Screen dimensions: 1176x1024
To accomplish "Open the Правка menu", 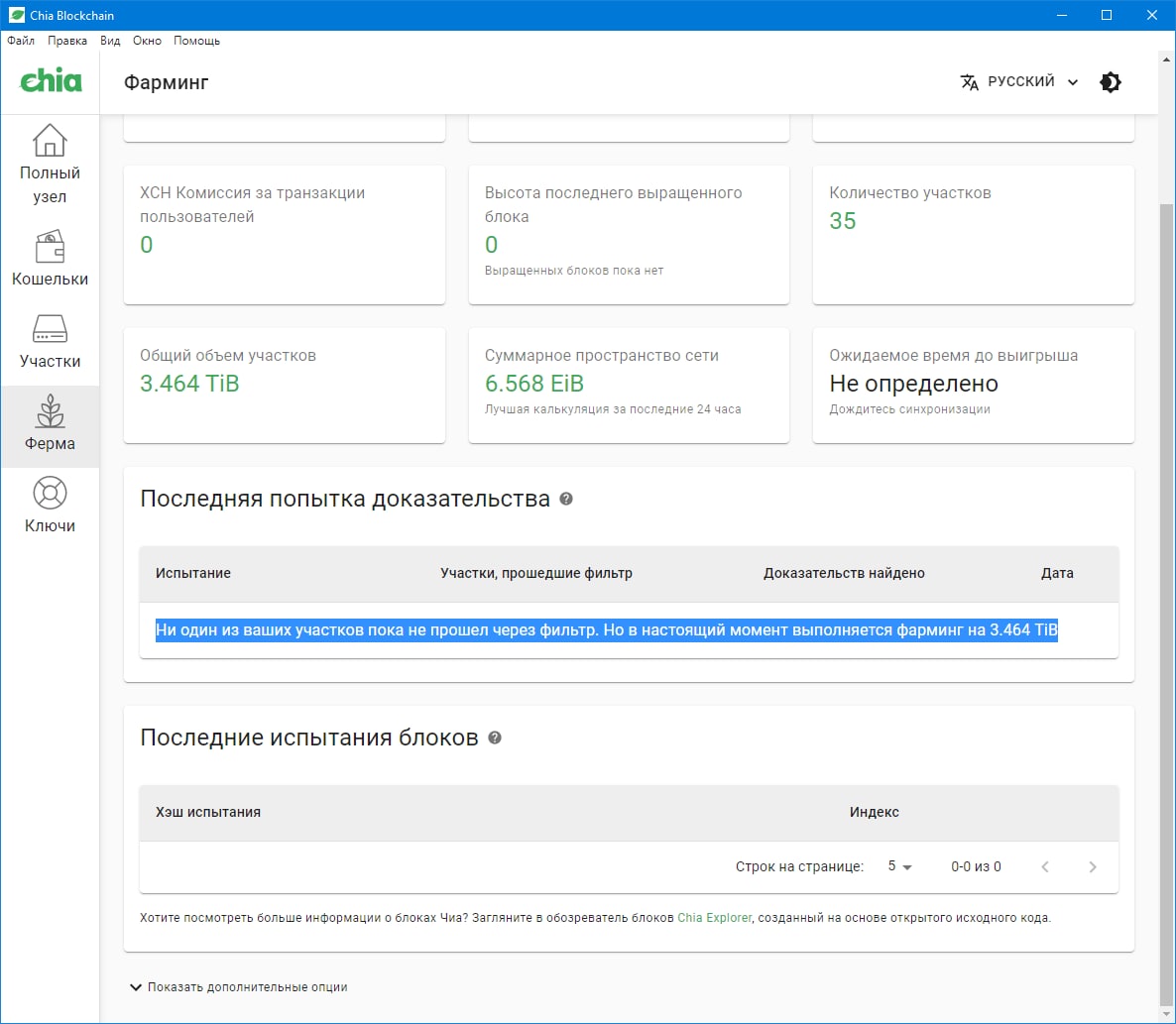I will pos(66,41).
